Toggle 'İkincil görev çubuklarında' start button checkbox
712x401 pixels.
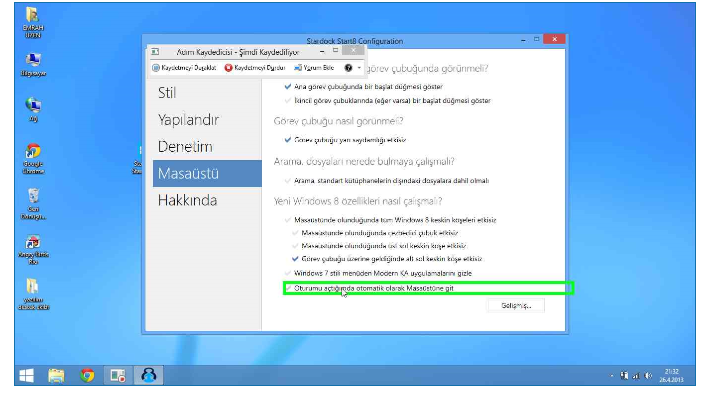(x=287, y=100)
